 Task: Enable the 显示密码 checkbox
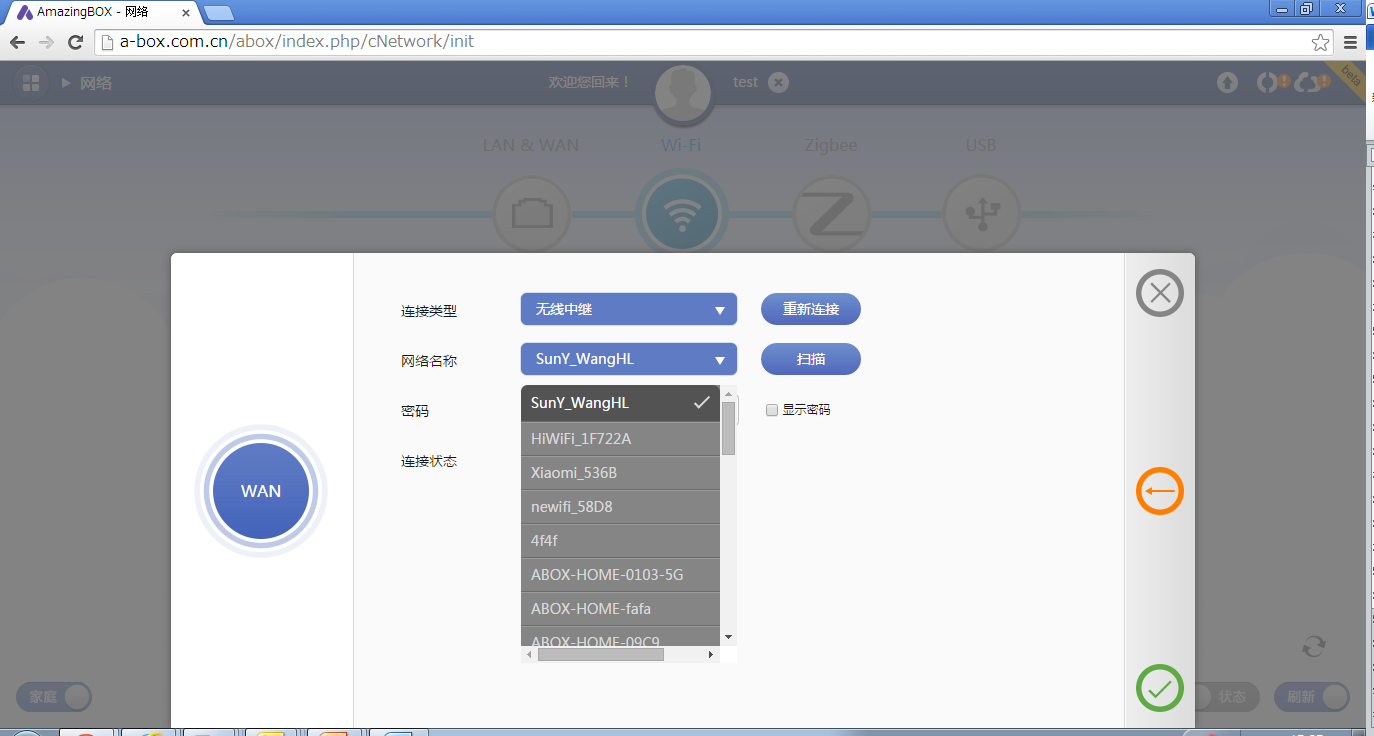point(772,410)
